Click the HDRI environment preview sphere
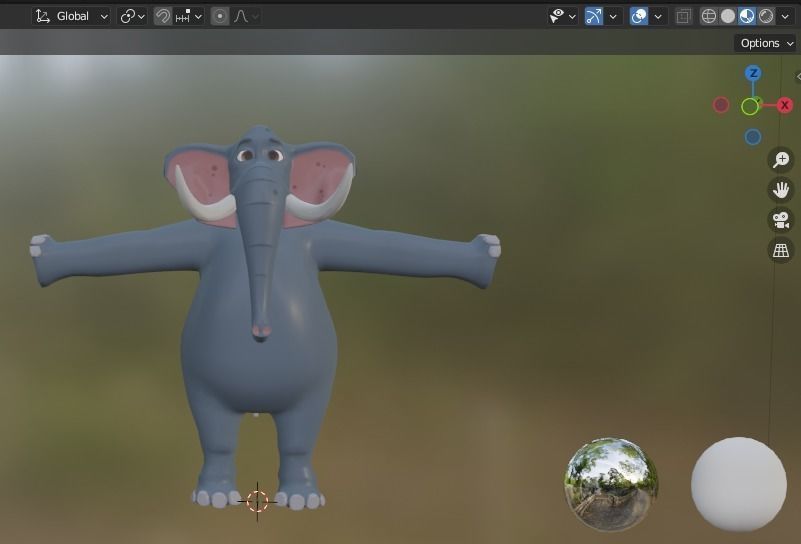Viewport: 801px width, 544px height. 611,484
